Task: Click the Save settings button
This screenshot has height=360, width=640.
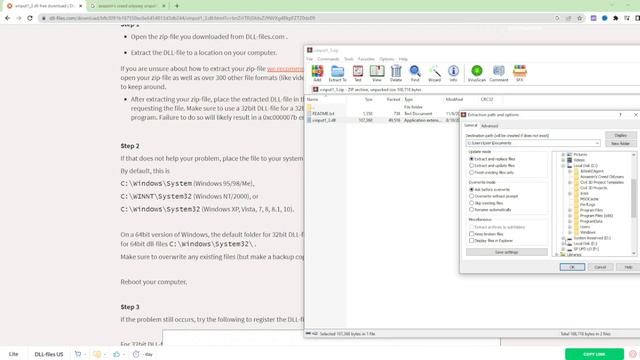Action: 507,252
